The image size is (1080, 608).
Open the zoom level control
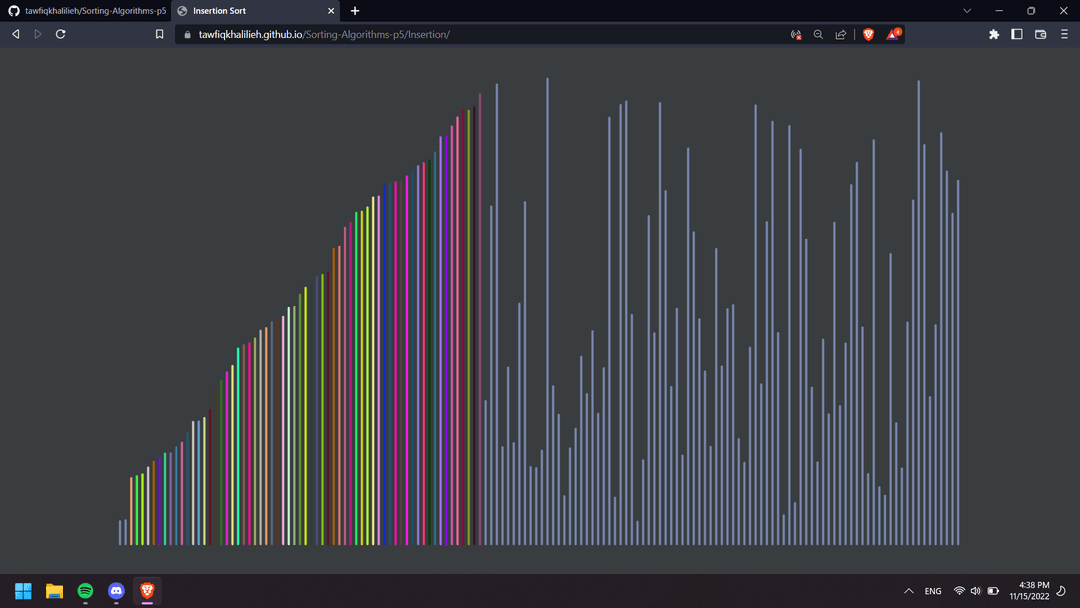tap(818, 34)
